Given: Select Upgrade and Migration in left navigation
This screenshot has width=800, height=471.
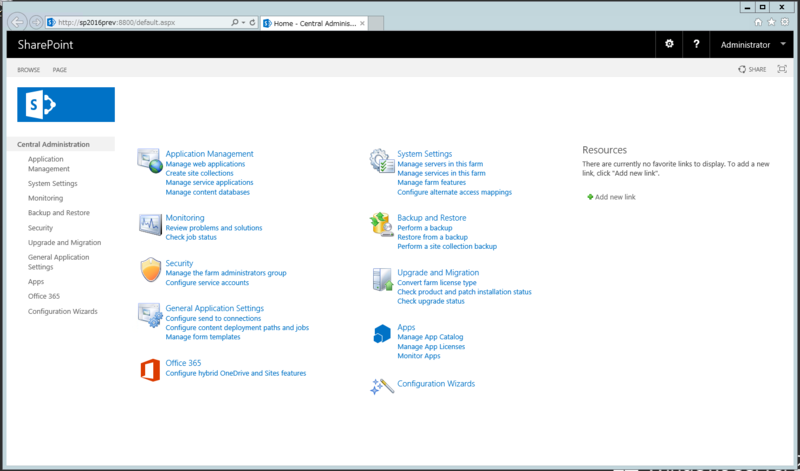Looking at the screenshot, I should (64, 242).
